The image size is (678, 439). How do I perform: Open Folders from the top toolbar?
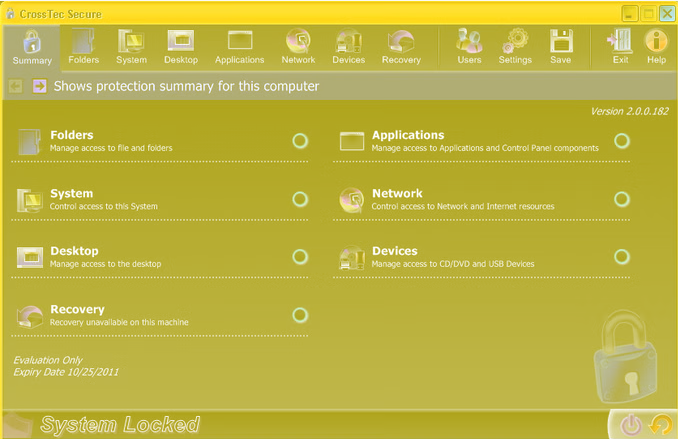(83, 47)
